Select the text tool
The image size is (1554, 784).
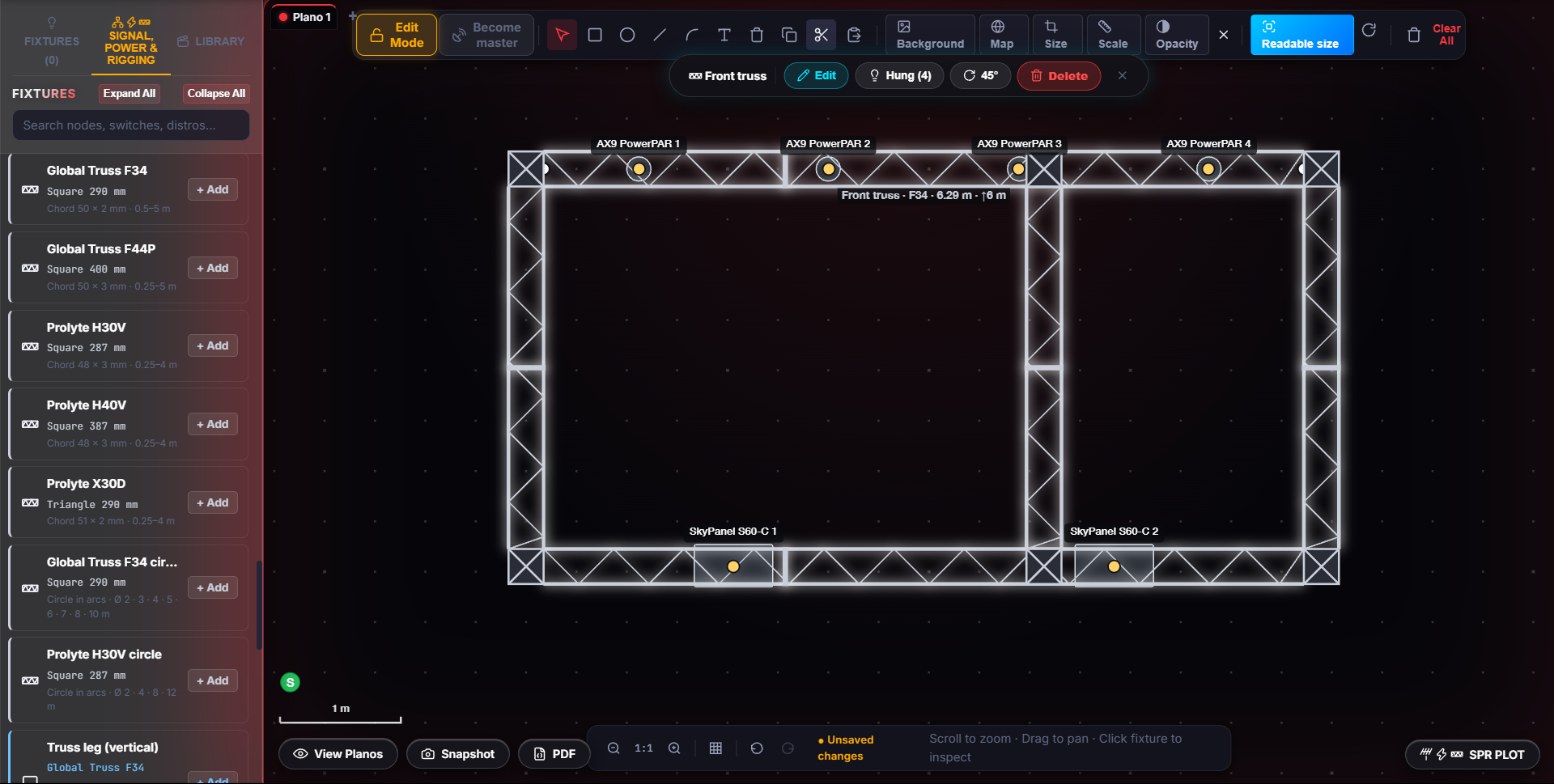click(x=724, y=35)
